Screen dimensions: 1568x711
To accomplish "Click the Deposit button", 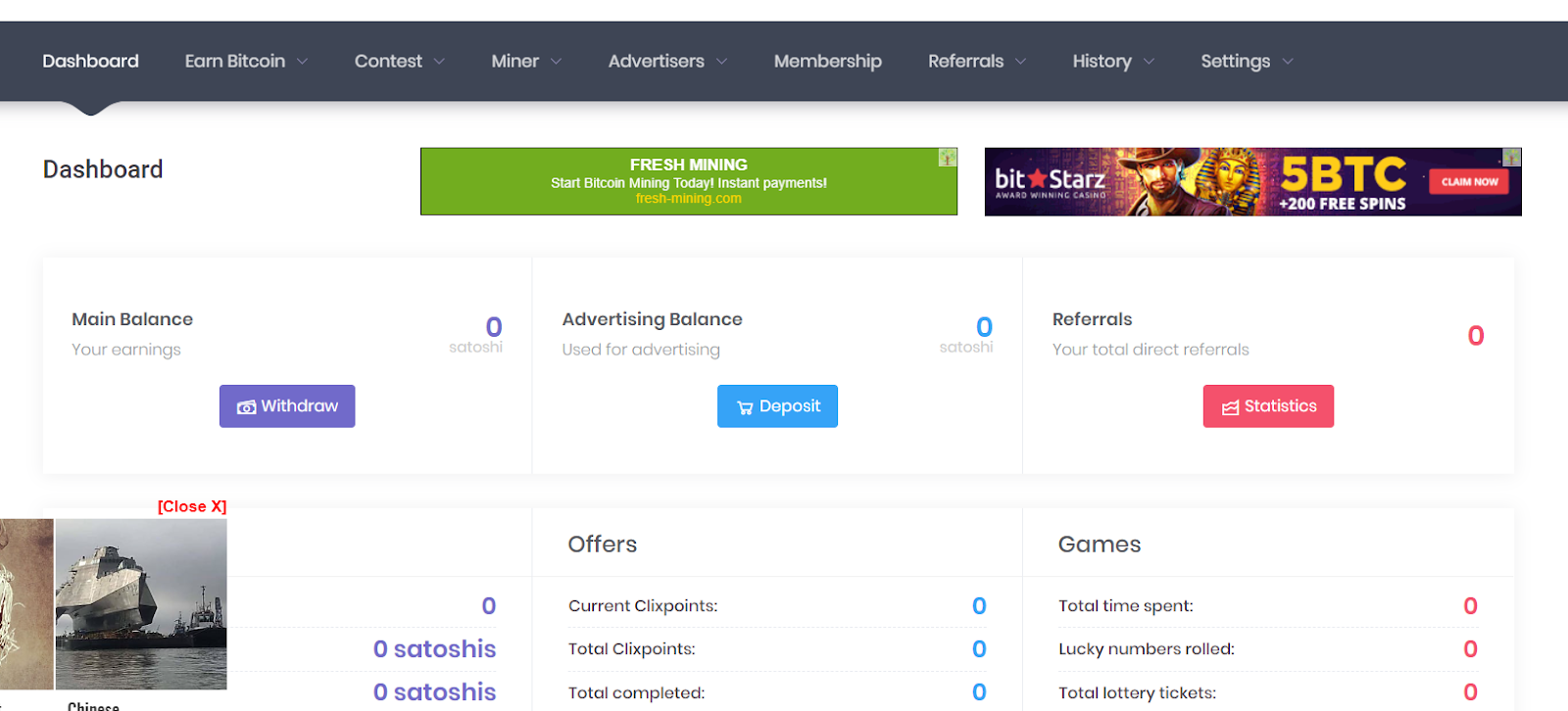I will pos(777,406).
